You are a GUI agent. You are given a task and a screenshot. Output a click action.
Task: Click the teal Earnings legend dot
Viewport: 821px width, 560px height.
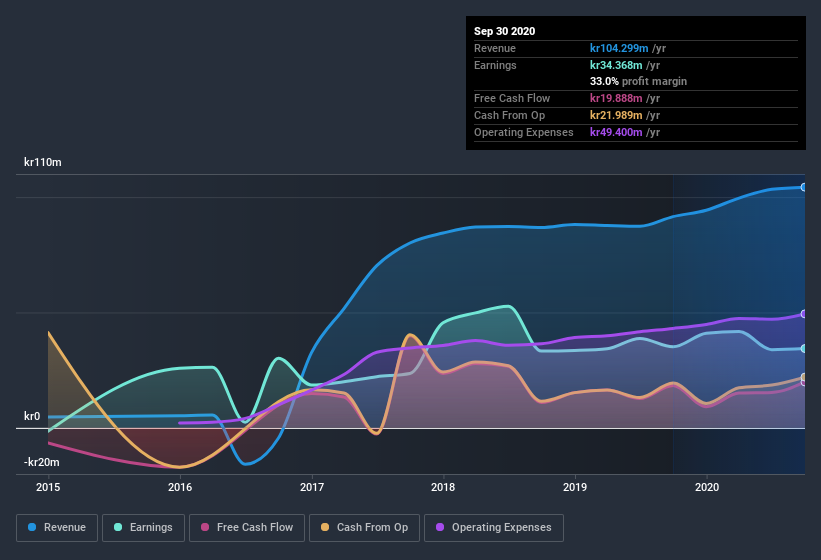tap(118, 527)
